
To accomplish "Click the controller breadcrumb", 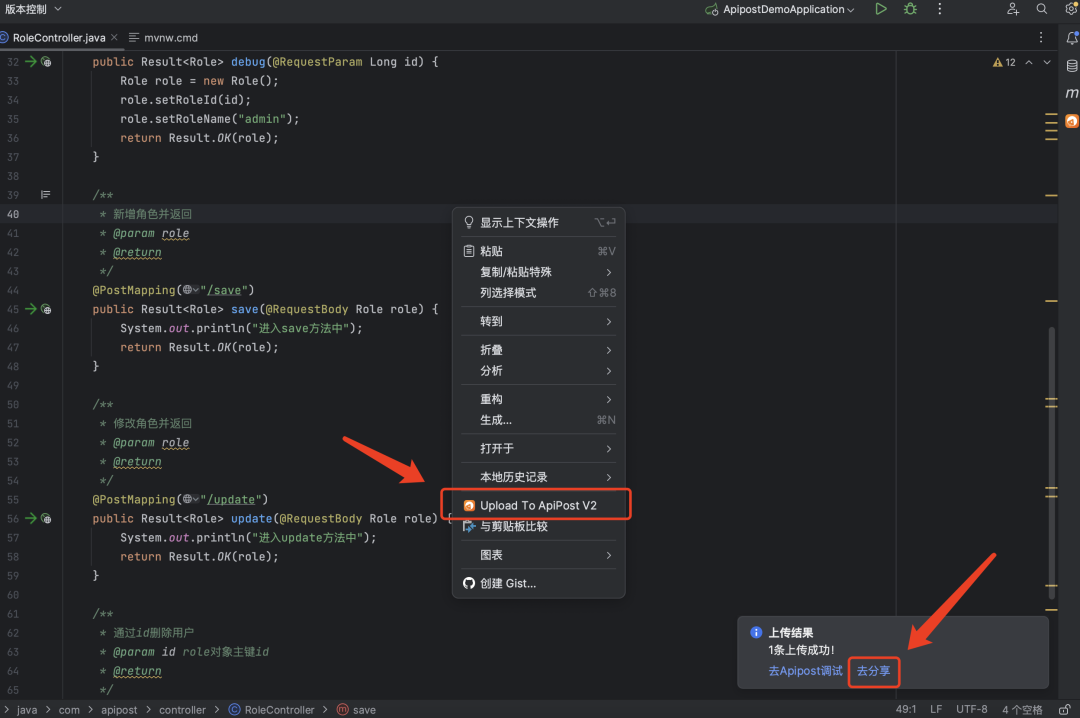I will 183,710.
